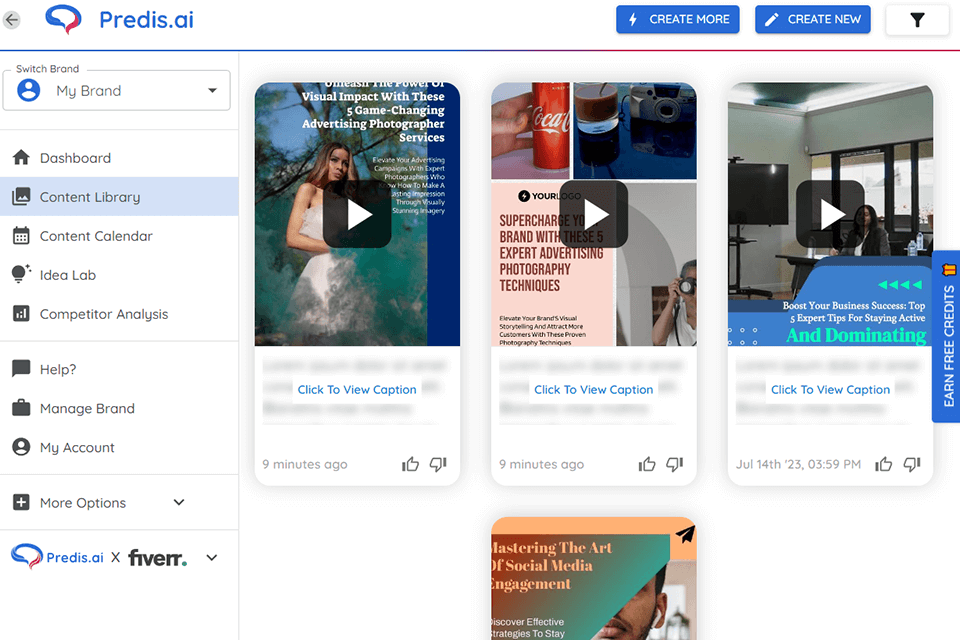Click the Predis.ai logo at top

coord(119,20)
